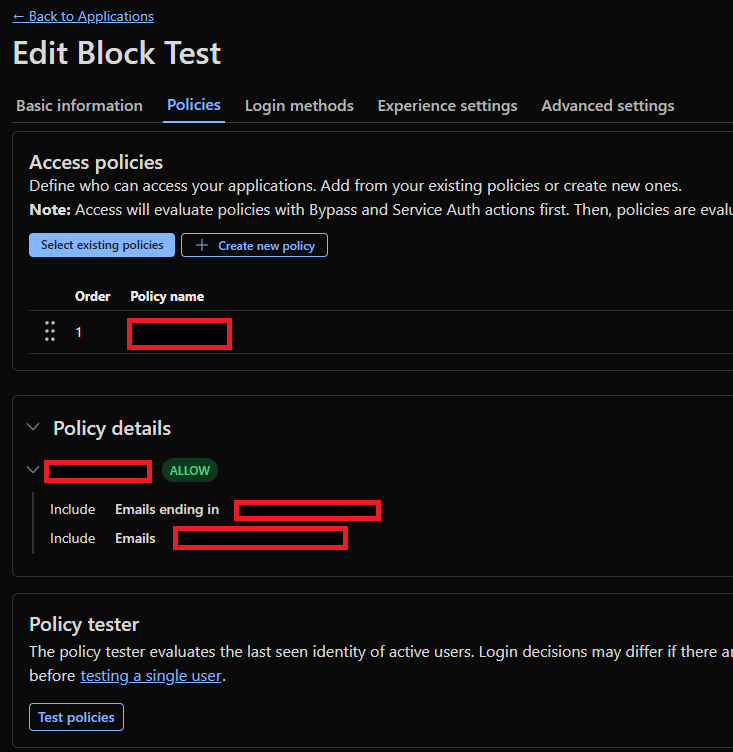Click the redacted policy name in row 1
This screenshot has width=733, height=752.
(180, 333)
